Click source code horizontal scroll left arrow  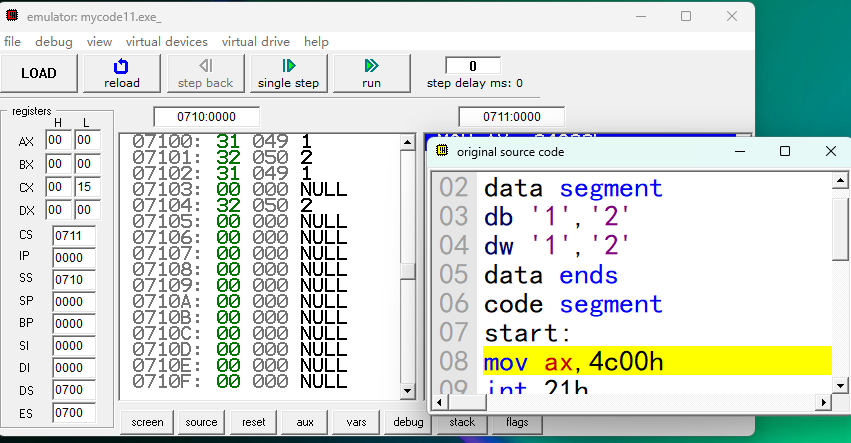(440, 402)
